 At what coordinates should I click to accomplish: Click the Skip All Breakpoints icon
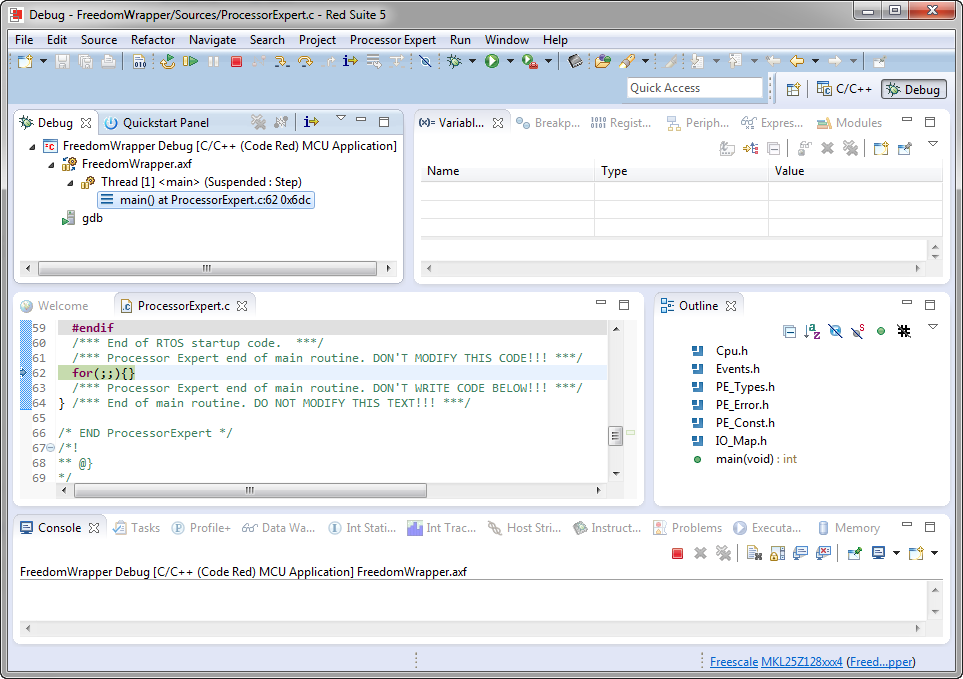point(424,62)
